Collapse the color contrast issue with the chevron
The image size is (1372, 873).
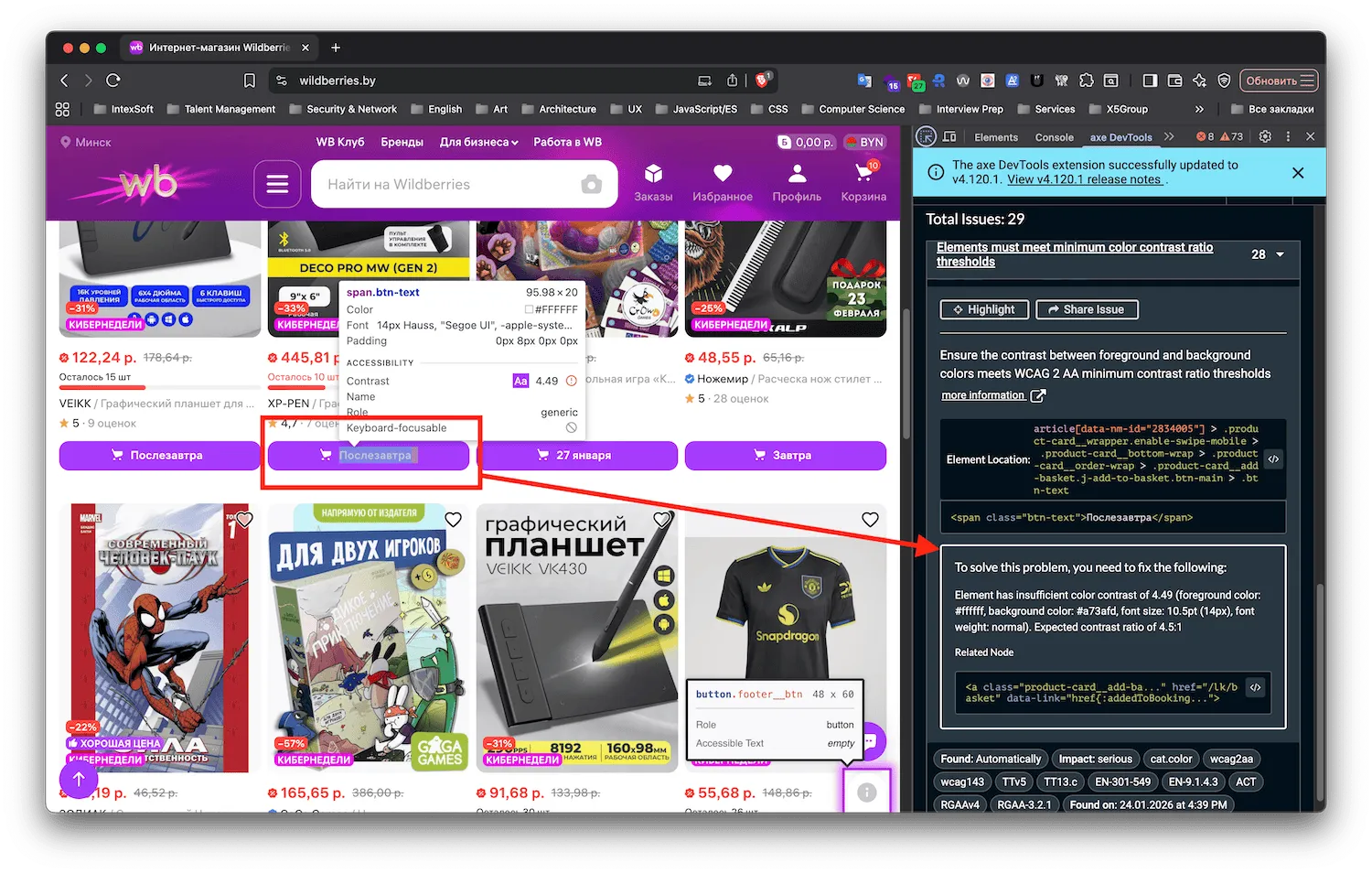point(1281,254)
